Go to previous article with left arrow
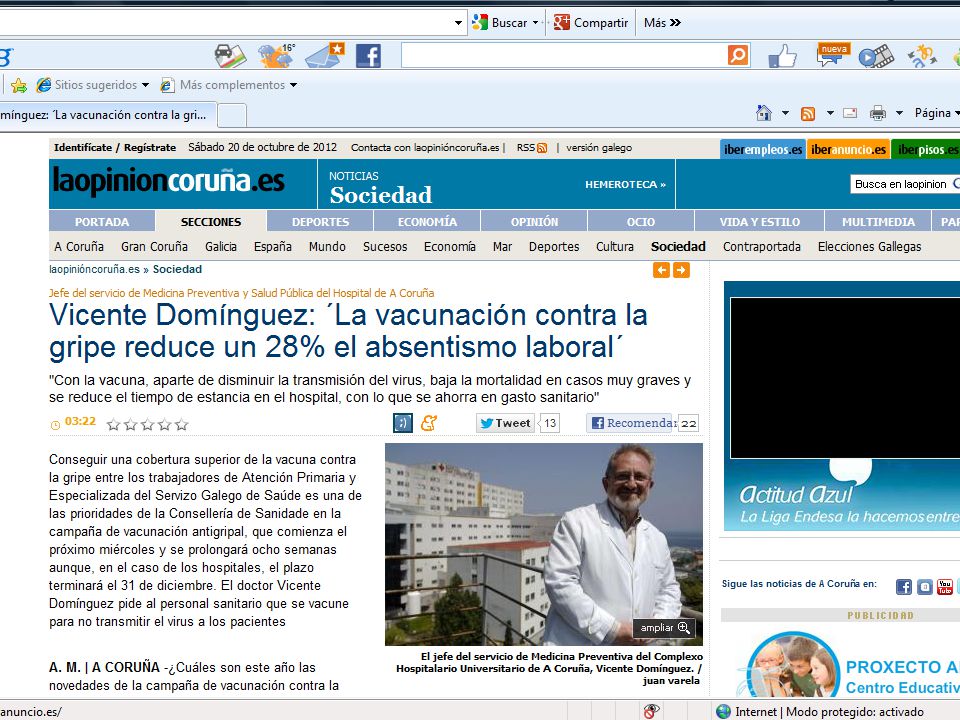This screenshot has width=960, height=720. click(661, 270)
